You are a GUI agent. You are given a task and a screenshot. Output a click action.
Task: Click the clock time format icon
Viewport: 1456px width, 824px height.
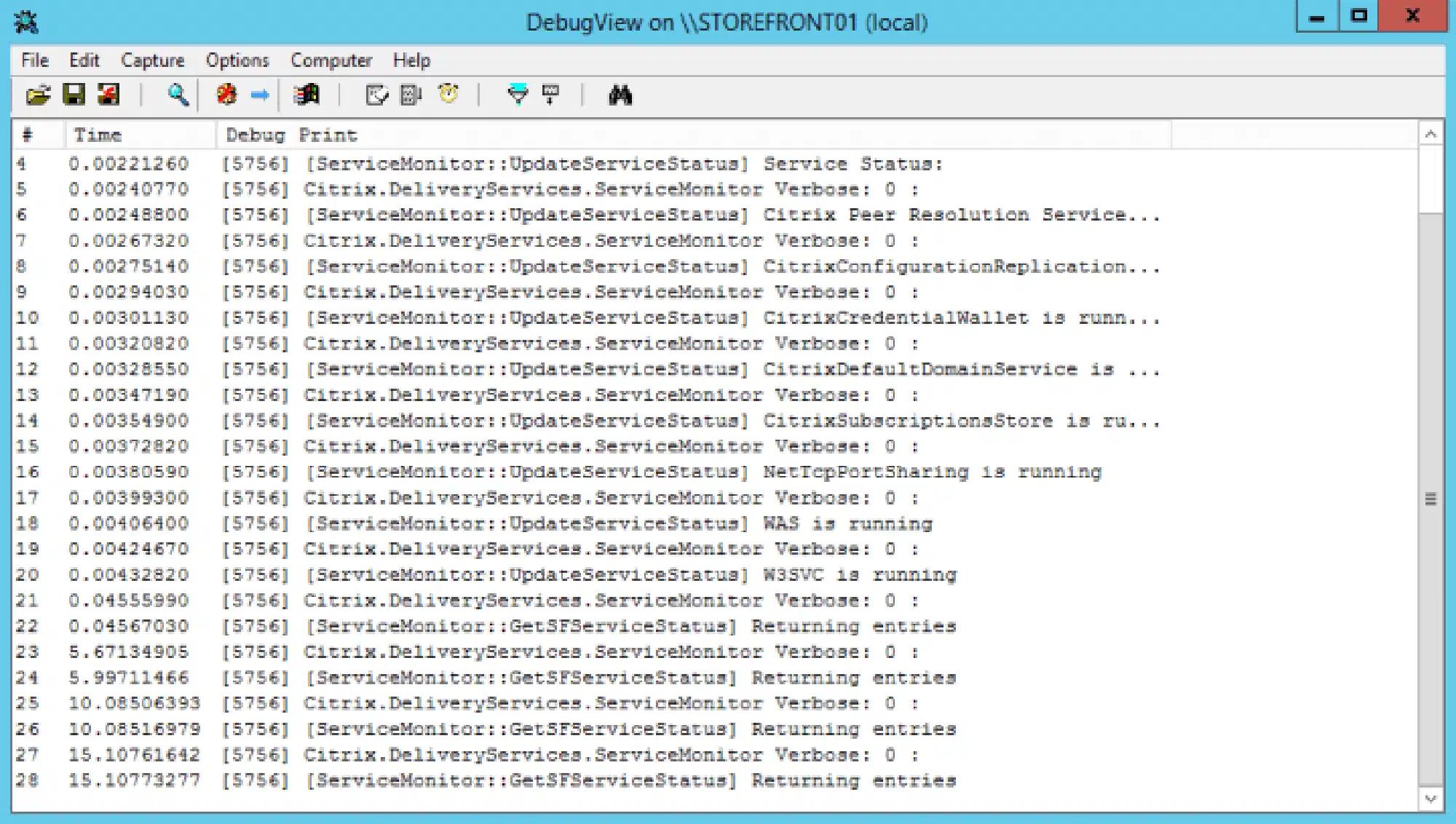tap(448, 94)
